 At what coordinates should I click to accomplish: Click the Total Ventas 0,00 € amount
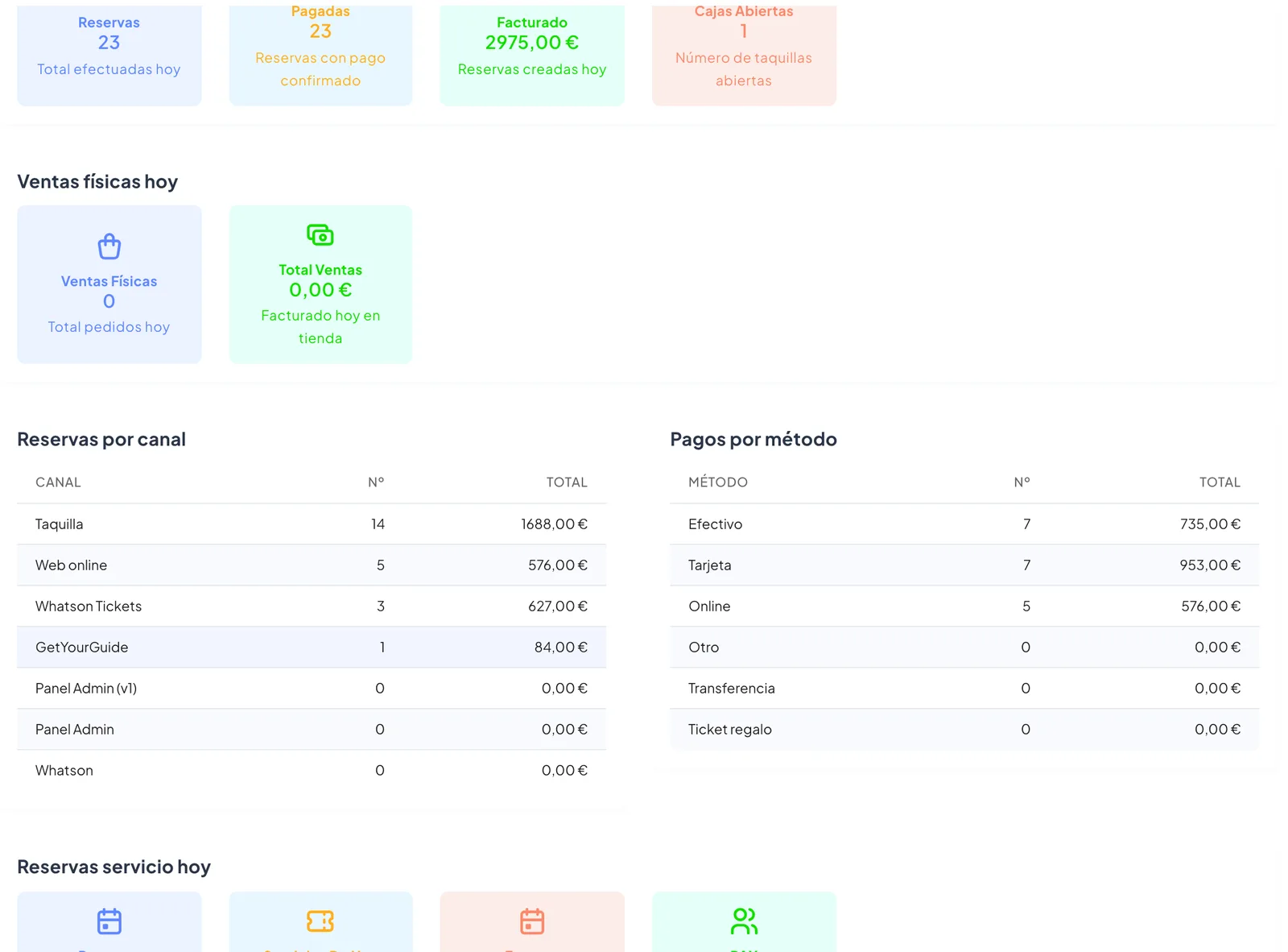(x=320, y=290)
